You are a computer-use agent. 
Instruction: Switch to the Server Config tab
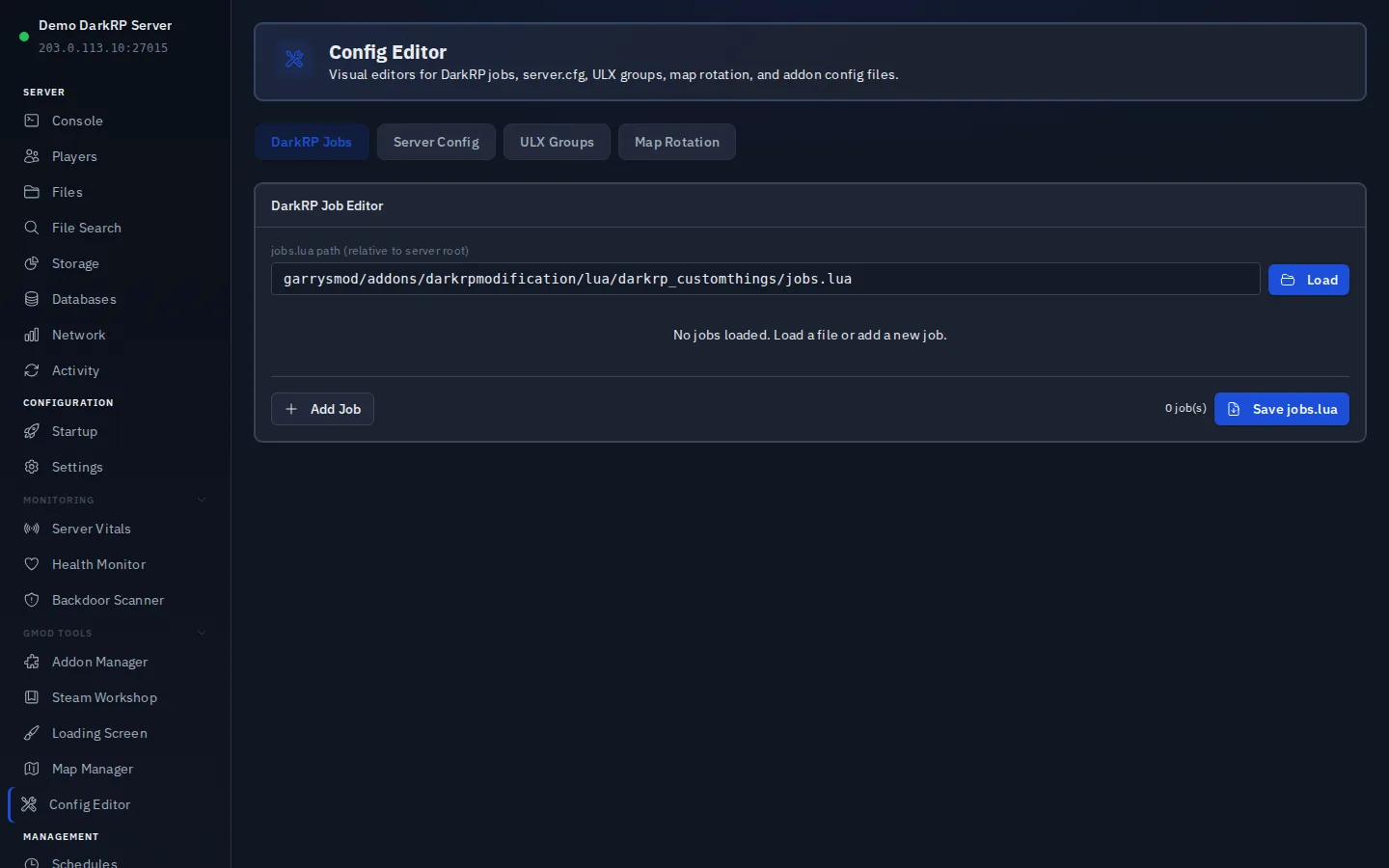click(x=436, y=142)
